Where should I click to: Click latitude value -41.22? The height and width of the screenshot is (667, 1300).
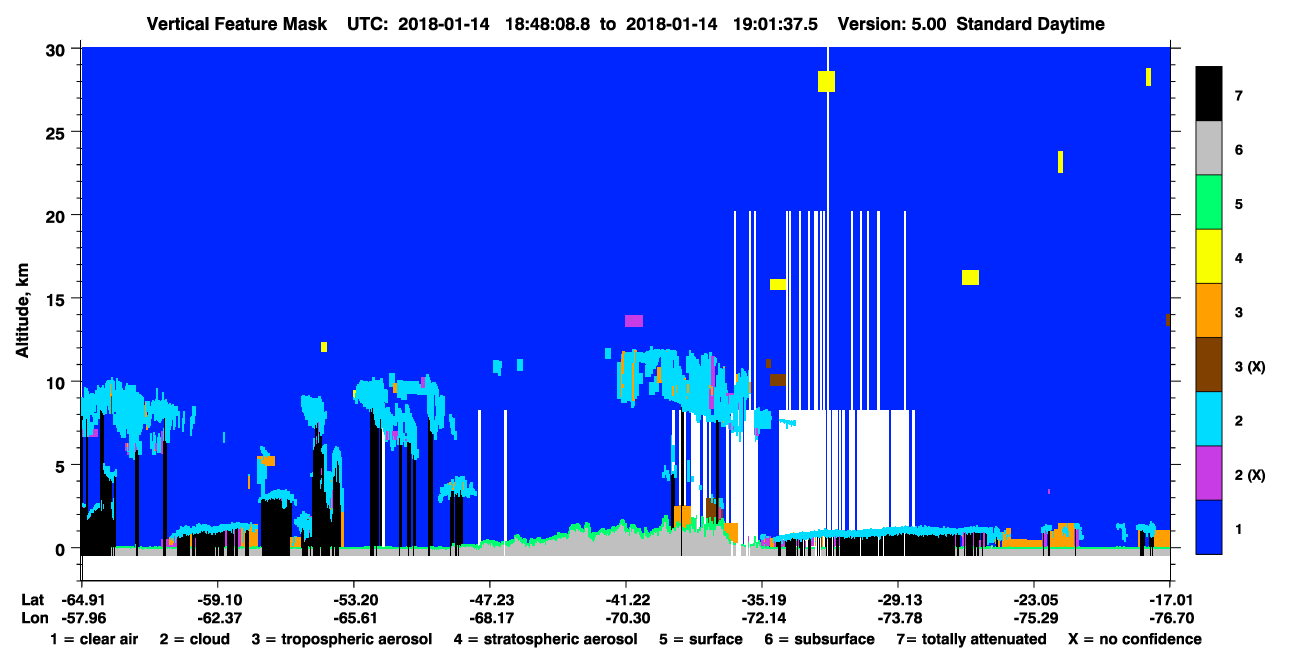pyautogui.click(x=626, y=600)
